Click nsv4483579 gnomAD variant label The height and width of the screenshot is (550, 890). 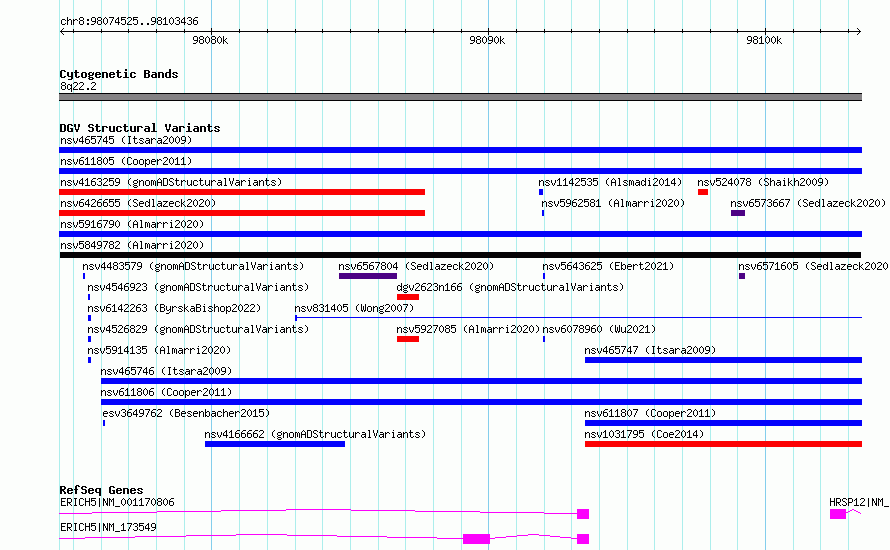pyautogui.click(x=193, y=266)
